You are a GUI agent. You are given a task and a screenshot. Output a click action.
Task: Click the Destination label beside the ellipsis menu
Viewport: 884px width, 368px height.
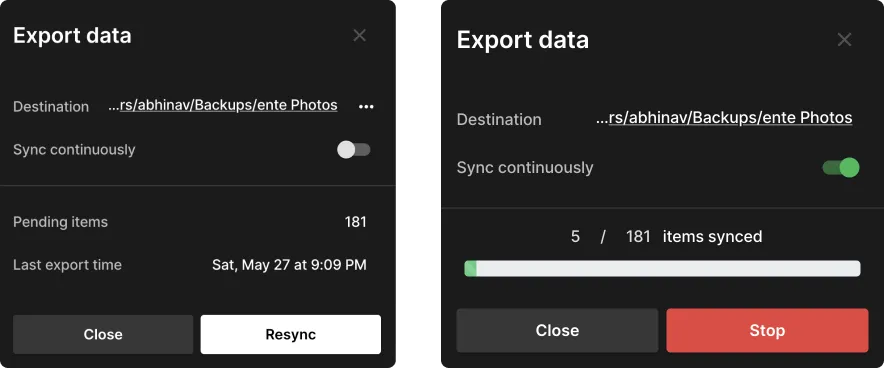[51, 107]
